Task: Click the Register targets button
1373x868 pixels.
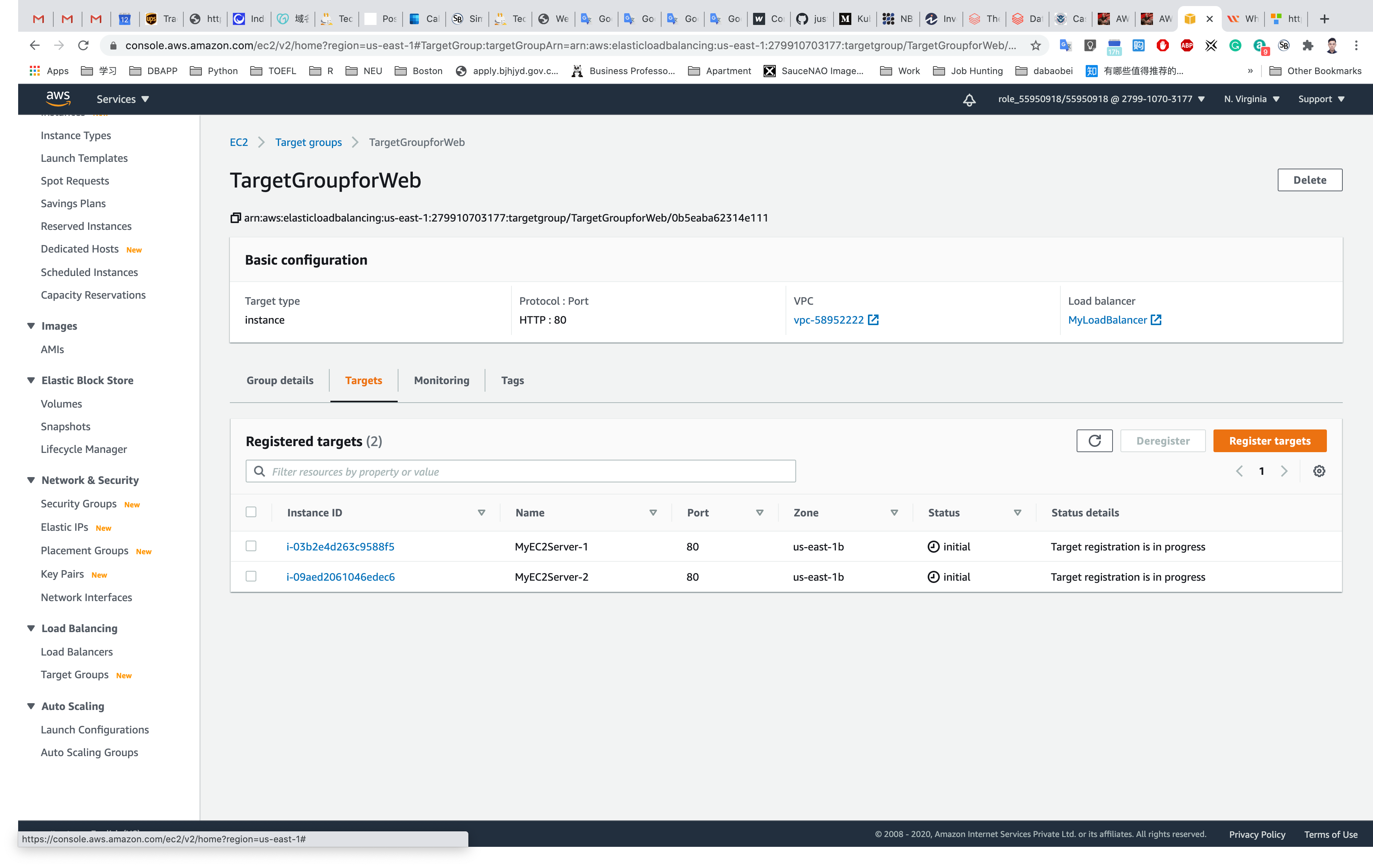Action: coord(1269,441)
